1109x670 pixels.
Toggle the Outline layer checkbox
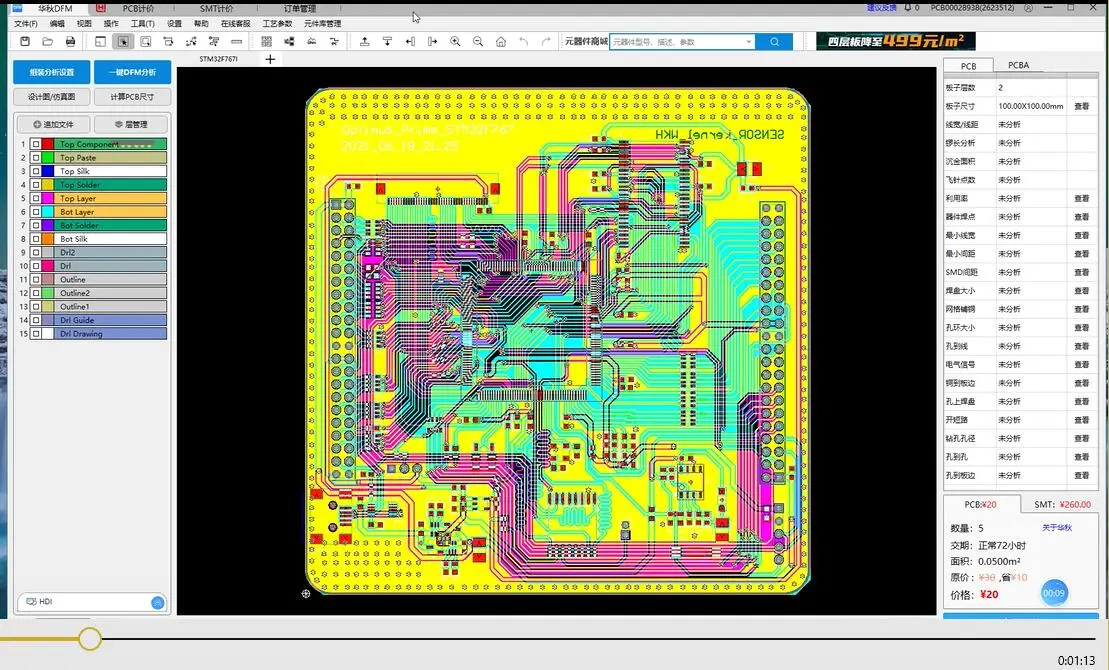tap(35, 279)
